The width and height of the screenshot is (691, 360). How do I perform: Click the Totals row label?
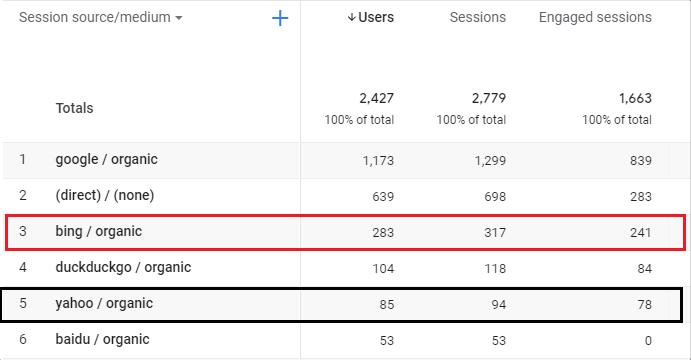click(74, 108)
